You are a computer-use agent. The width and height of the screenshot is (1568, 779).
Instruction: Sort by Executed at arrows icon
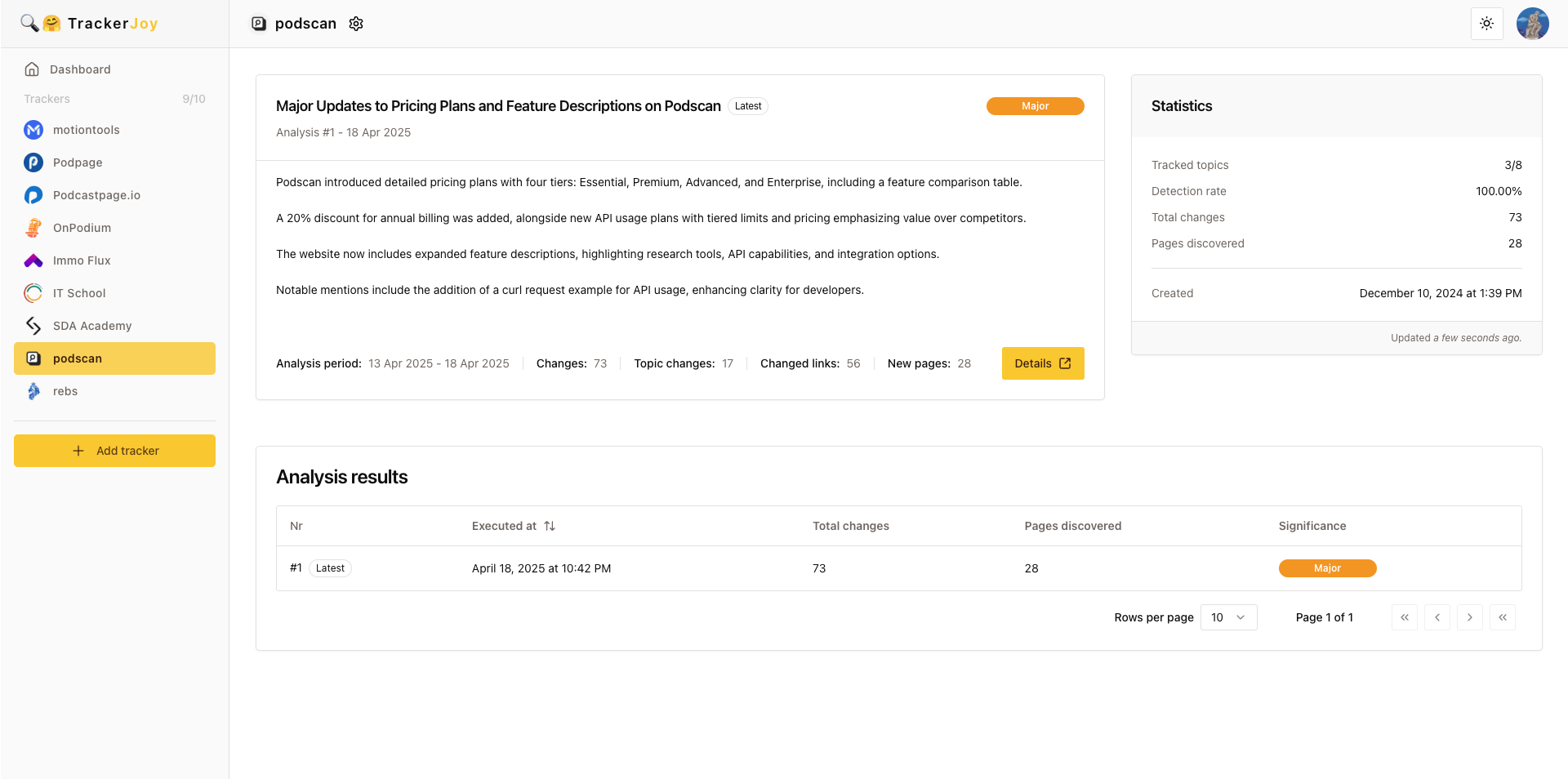click(x=550, y=526)
